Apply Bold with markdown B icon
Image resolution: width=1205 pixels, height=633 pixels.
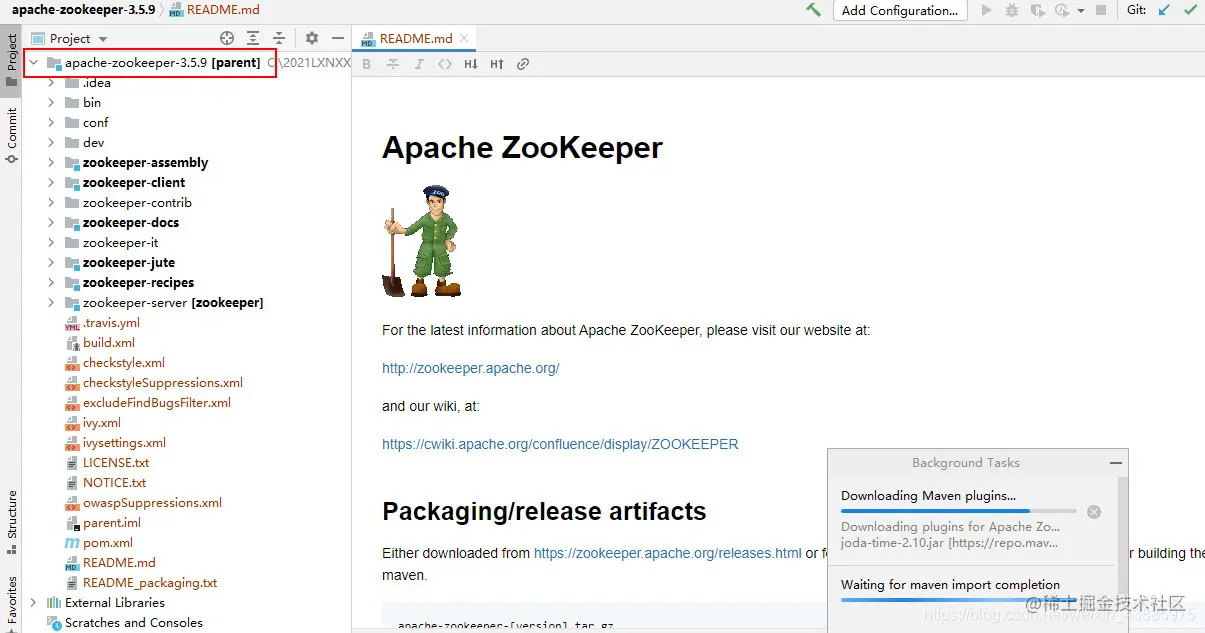pyautogui.click(x=366, y=64)
